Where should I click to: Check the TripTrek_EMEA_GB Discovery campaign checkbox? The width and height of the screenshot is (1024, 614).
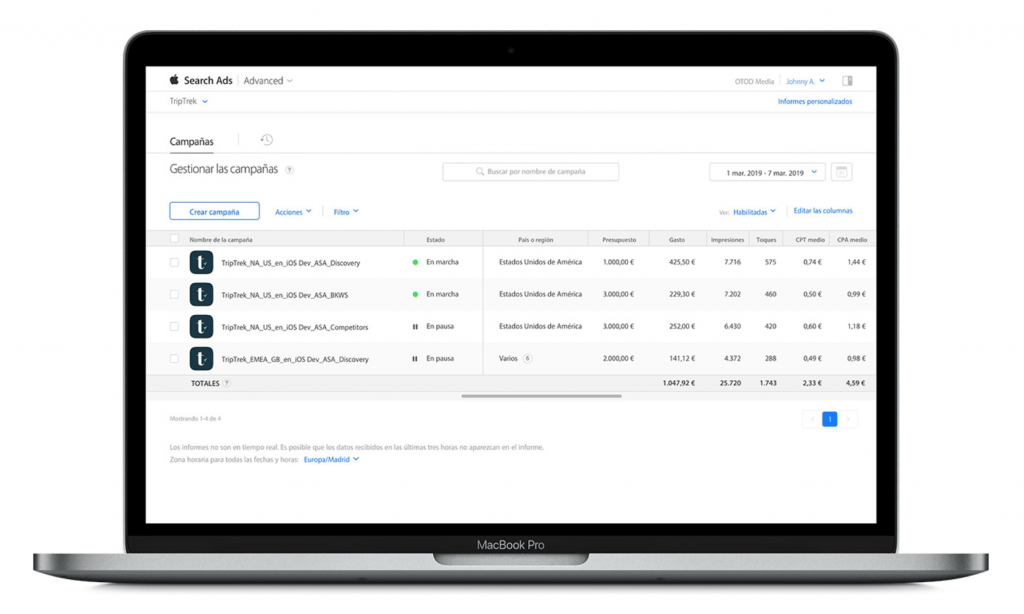tap(174, 359)
